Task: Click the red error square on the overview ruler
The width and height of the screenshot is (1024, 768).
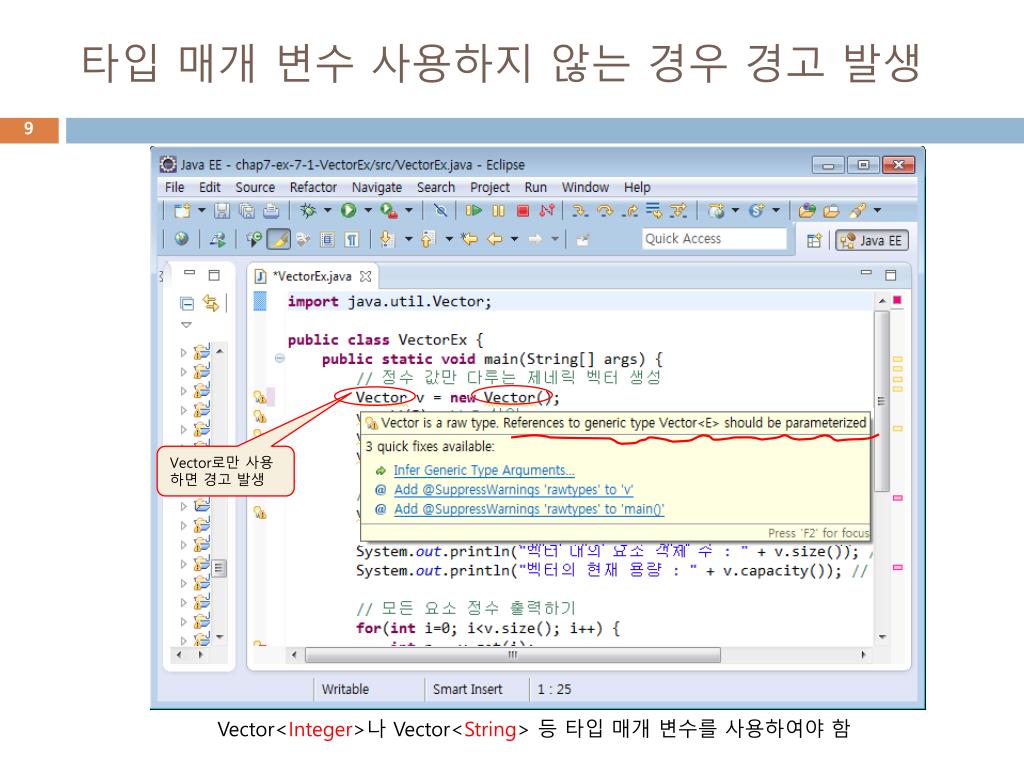Action: click(897, 300)
